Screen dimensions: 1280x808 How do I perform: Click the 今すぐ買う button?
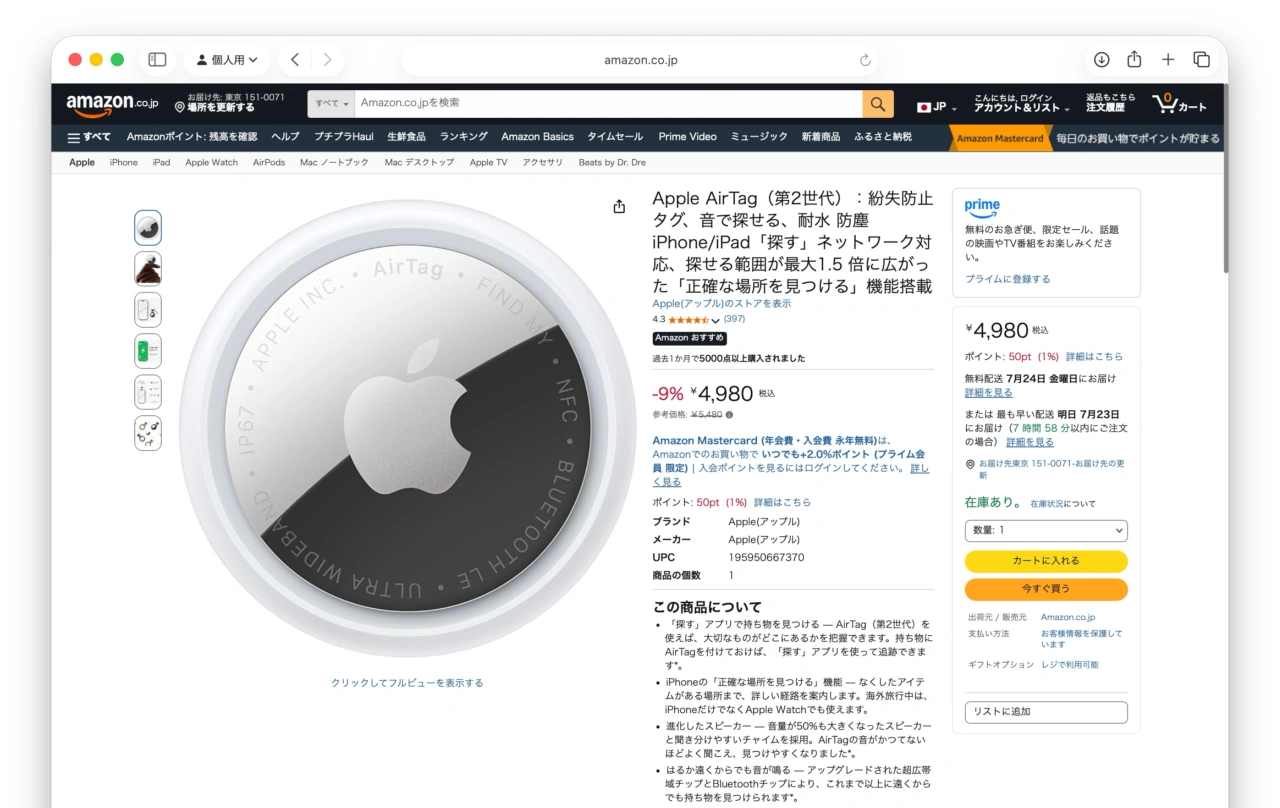(x=1046, y=589)
